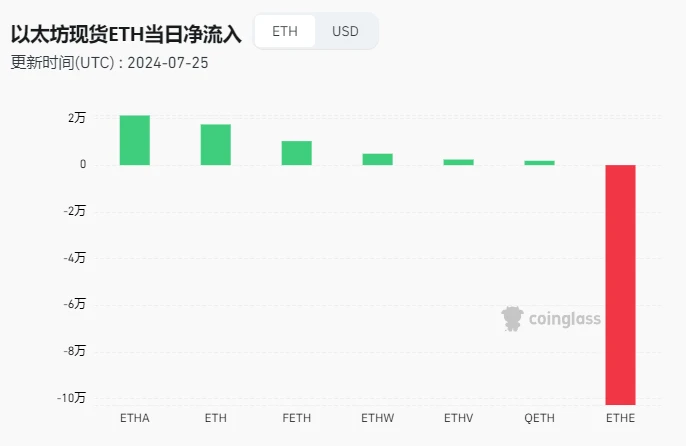Click the chart title 以太坊现货ETH当日净流入
The width and height of the screenshot is (686, 446).
pos(126,33)
